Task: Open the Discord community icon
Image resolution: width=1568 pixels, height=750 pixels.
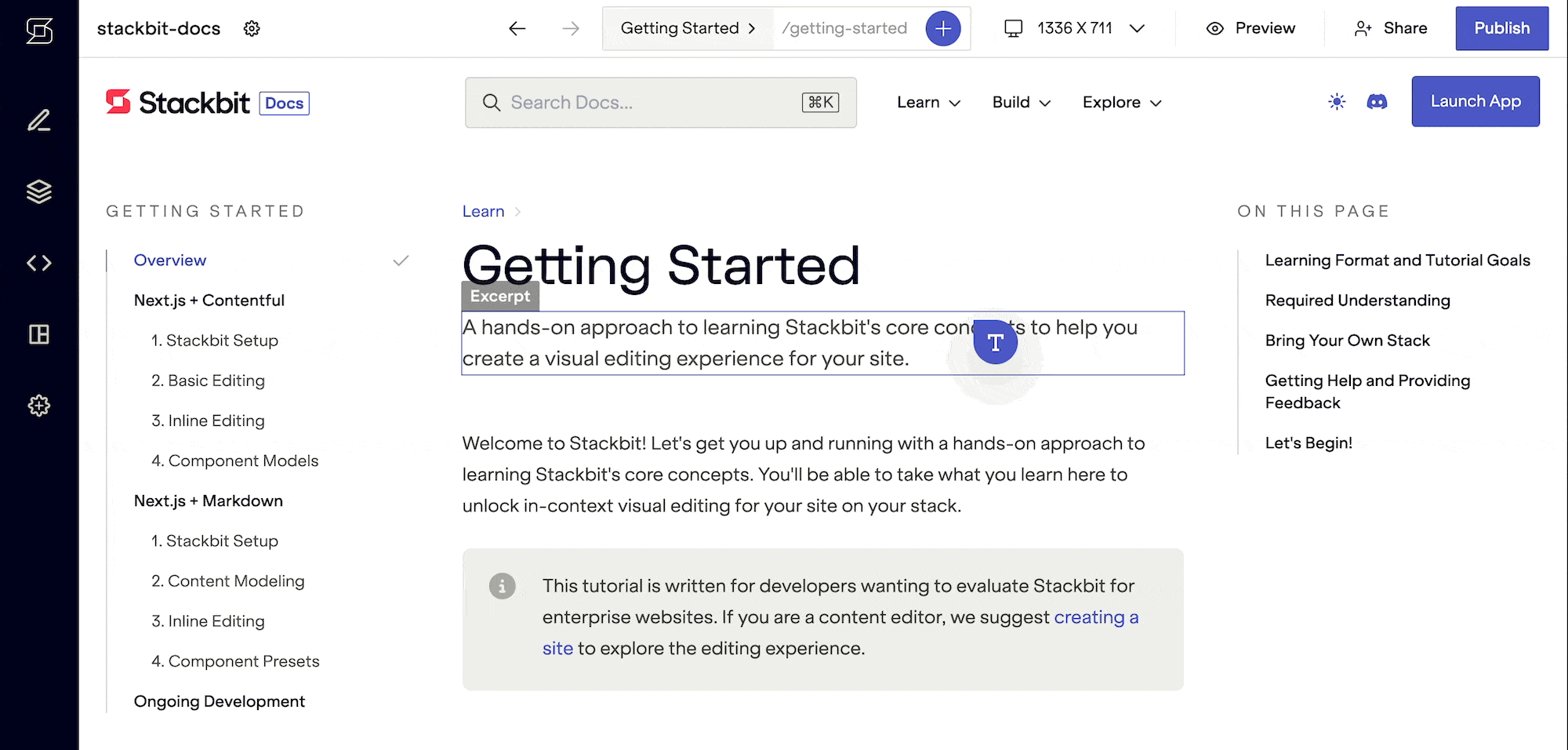Action: pos(1378,101)
